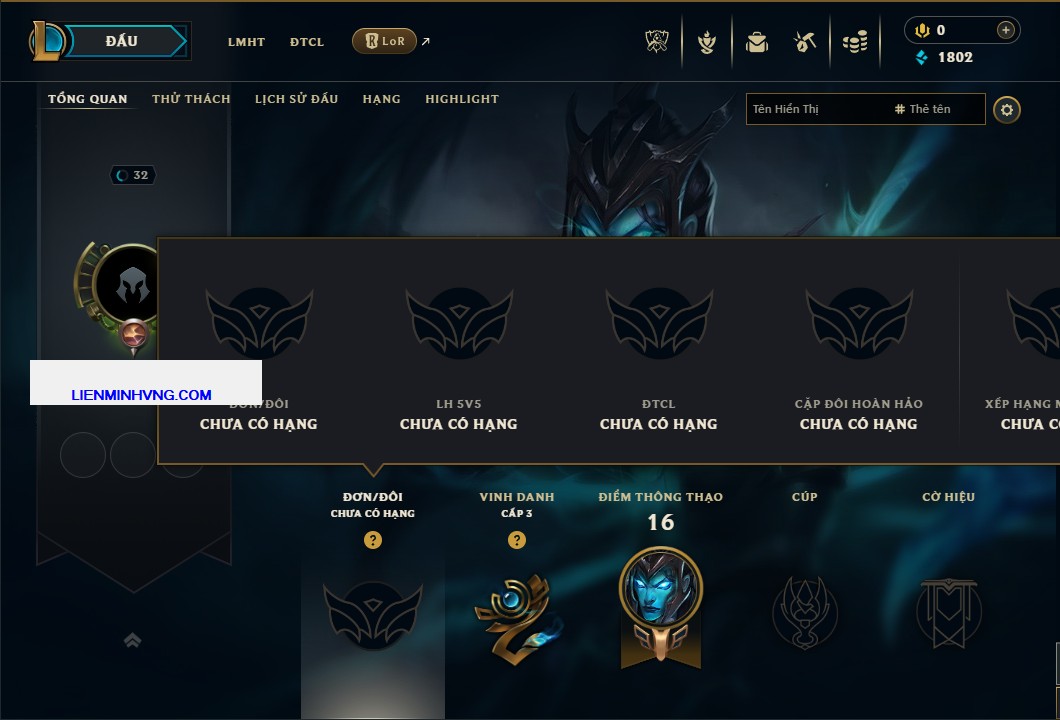1060x720 pixels.
Task: Open the HẠNG tab
Action: (x=381, y=99)
